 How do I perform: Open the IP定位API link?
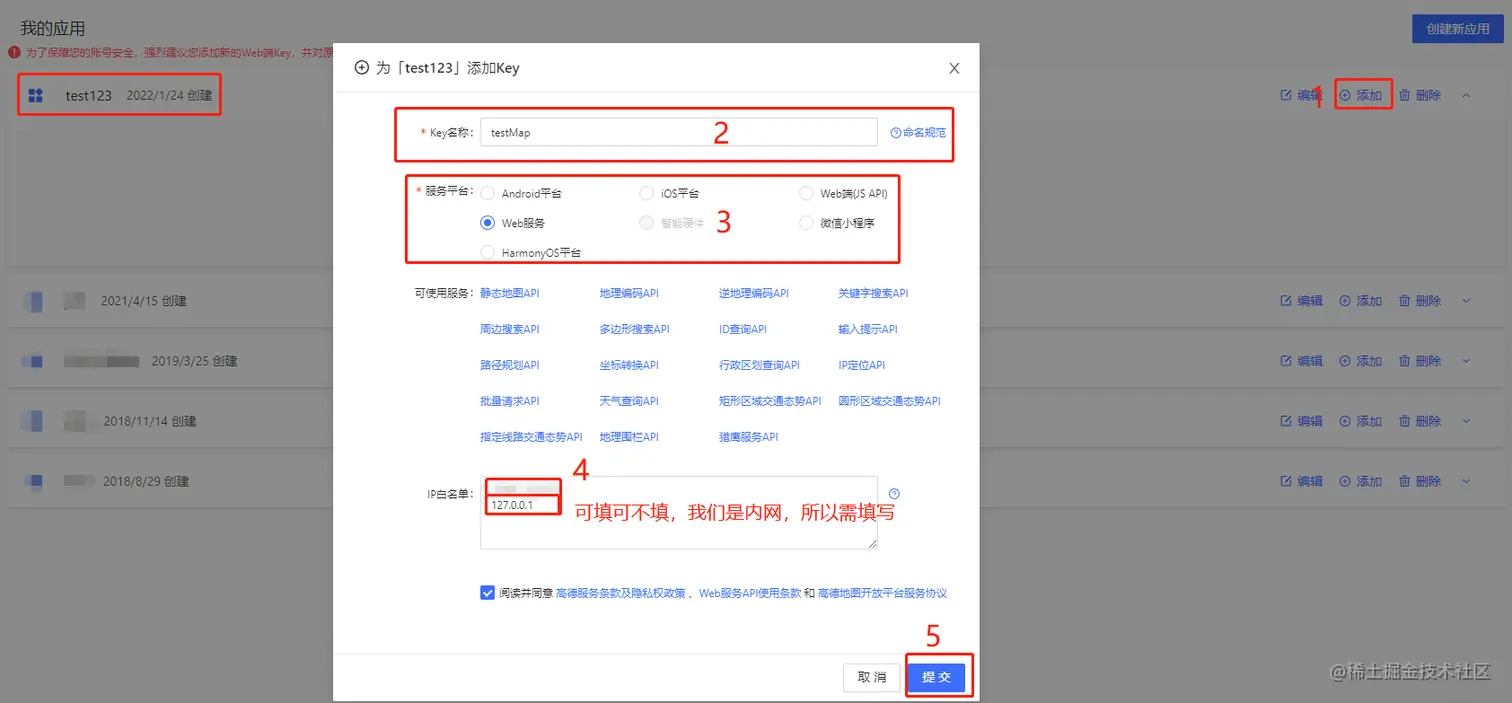pos(862,365)
